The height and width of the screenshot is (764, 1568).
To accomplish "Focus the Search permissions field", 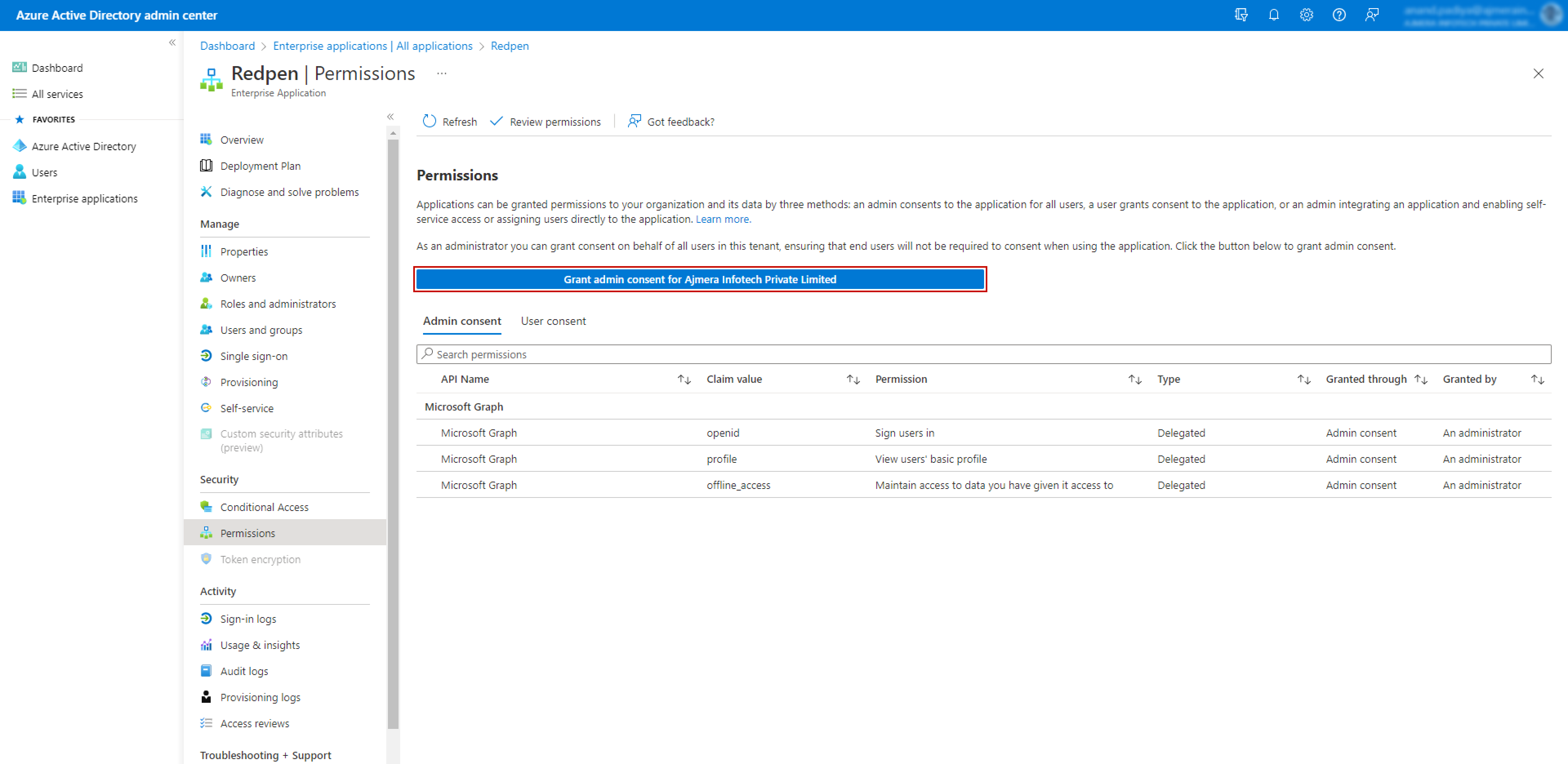I will tap(983, 354).
